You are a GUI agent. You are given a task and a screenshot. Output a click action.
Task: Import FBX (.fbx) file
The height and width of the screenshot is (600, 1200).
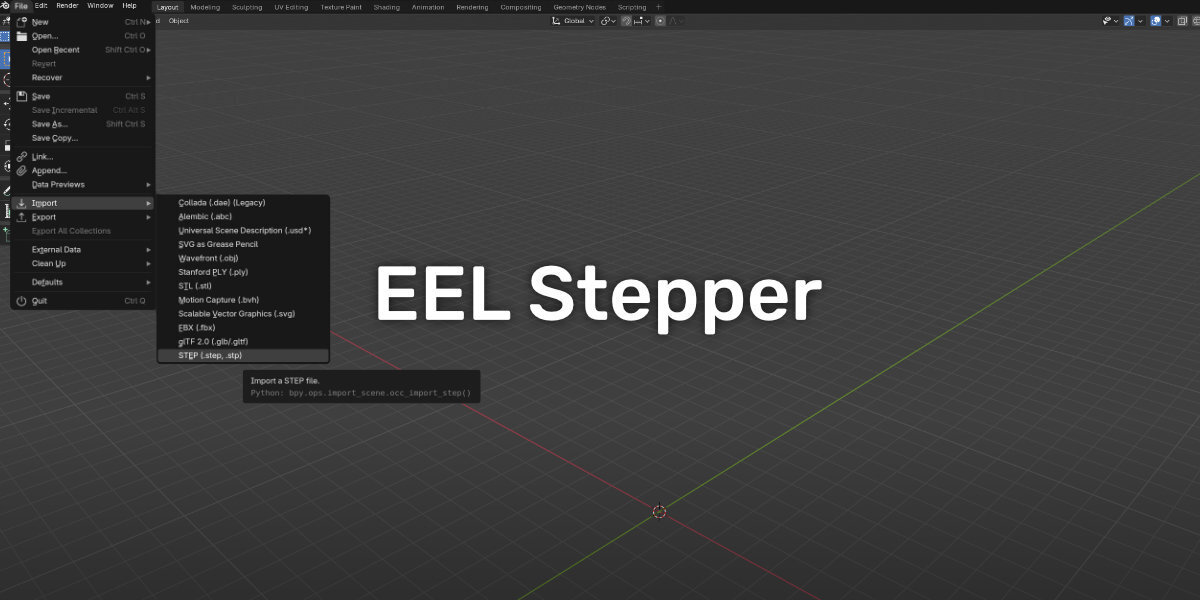click(x=243, y=327)
